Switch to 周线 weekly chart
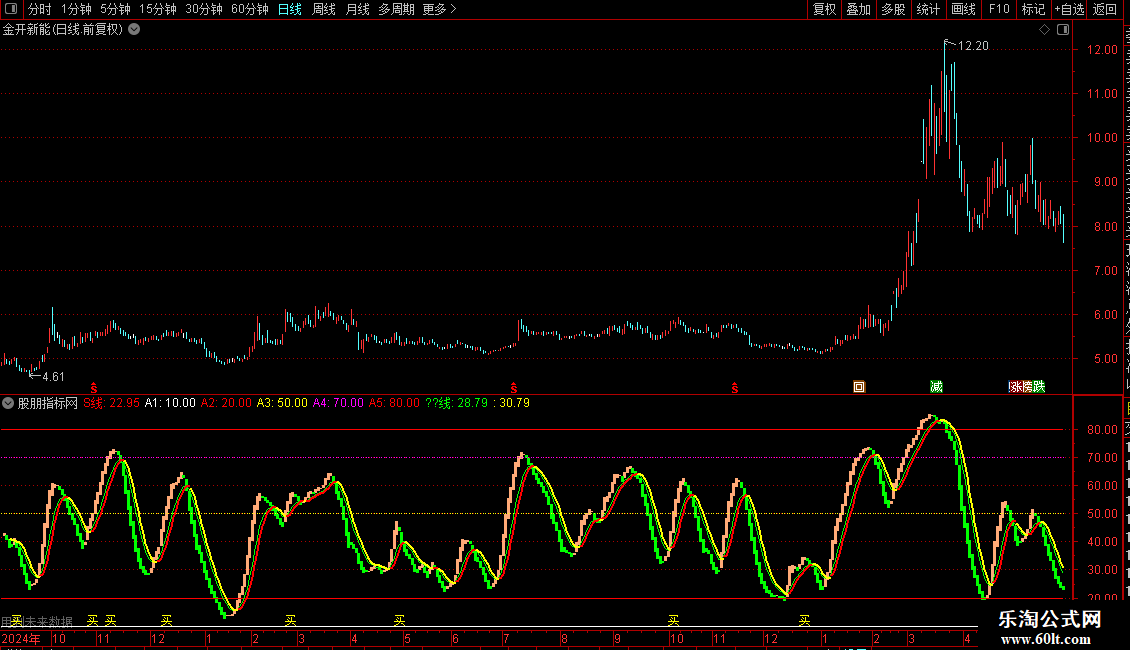 (x=324, y=9)
